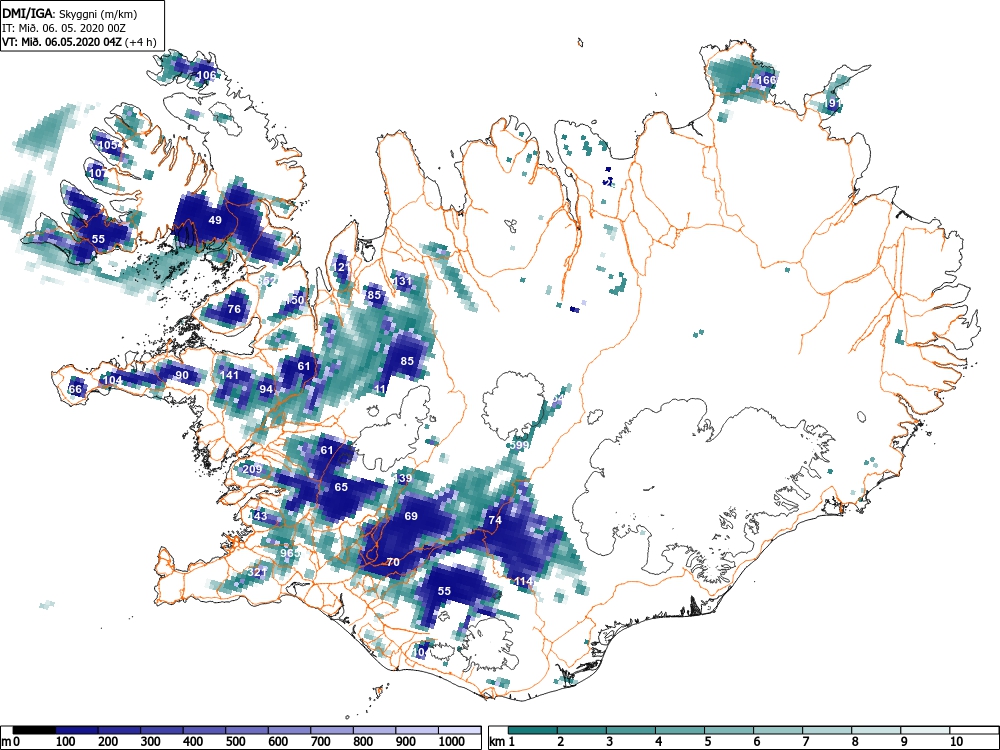The width and height of the screenshot is (1000, 750).
Task: Click the visibility value 70
Action: [x=393, y=562]
